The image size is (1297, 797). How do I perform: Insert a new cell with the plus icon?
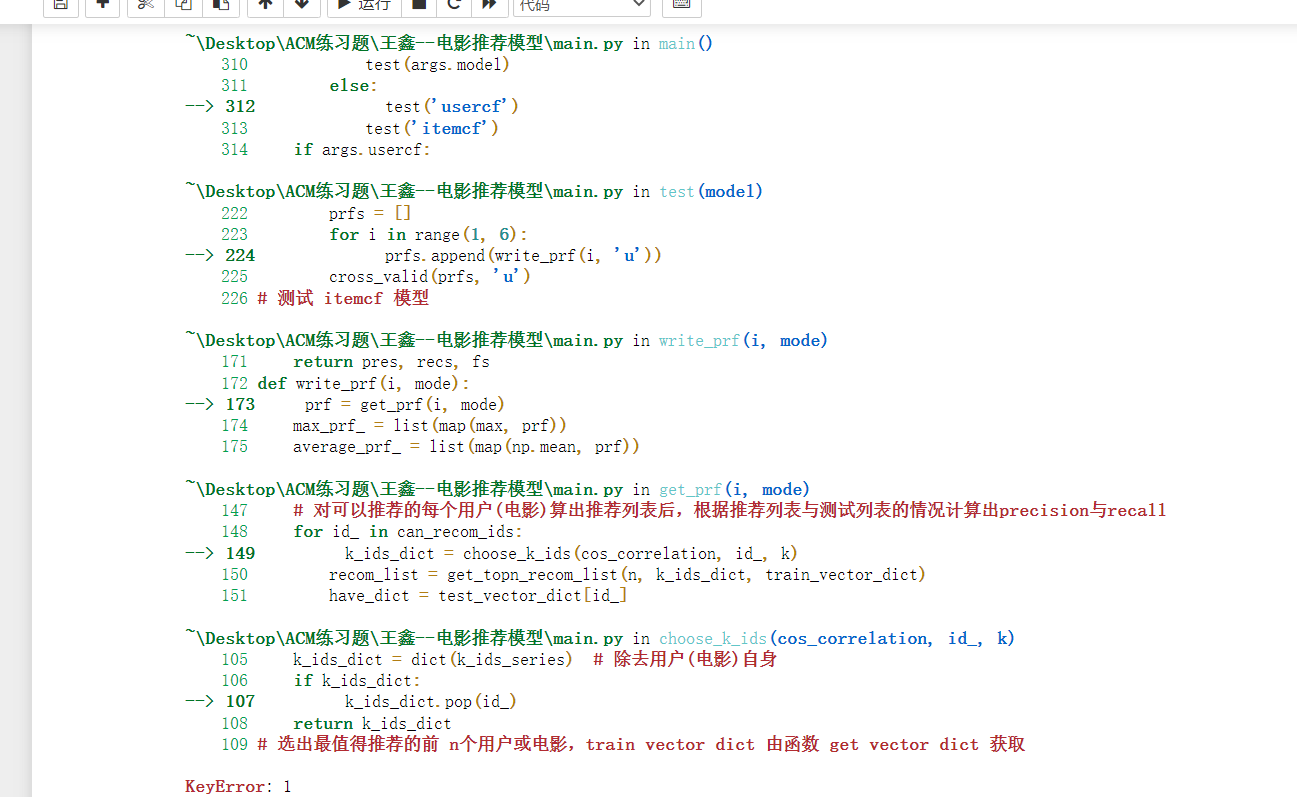[x=102, y=7]
